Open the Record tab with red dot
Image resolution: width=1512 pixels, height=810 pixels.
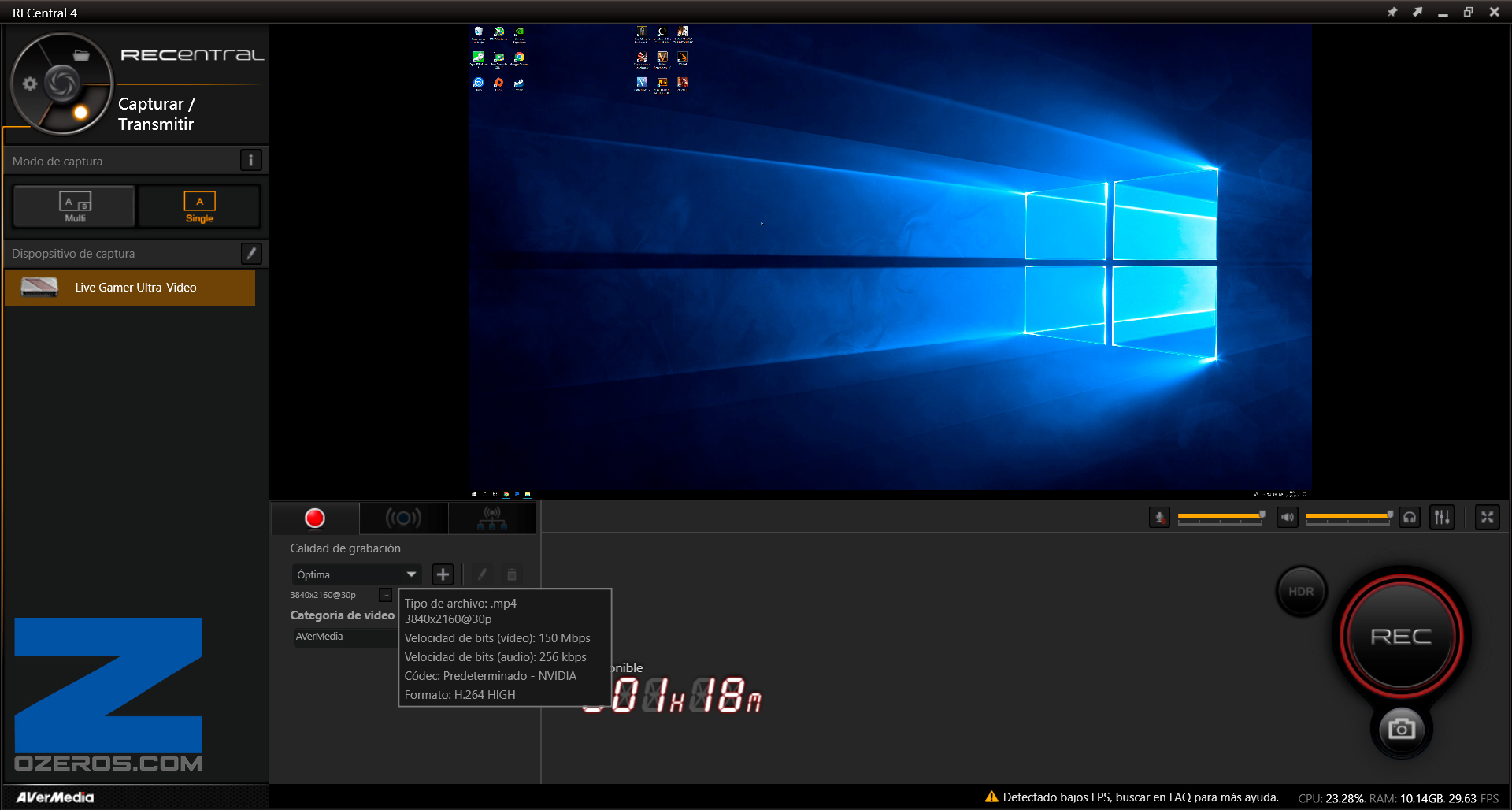pyautogui.click(x=315, y=518)
